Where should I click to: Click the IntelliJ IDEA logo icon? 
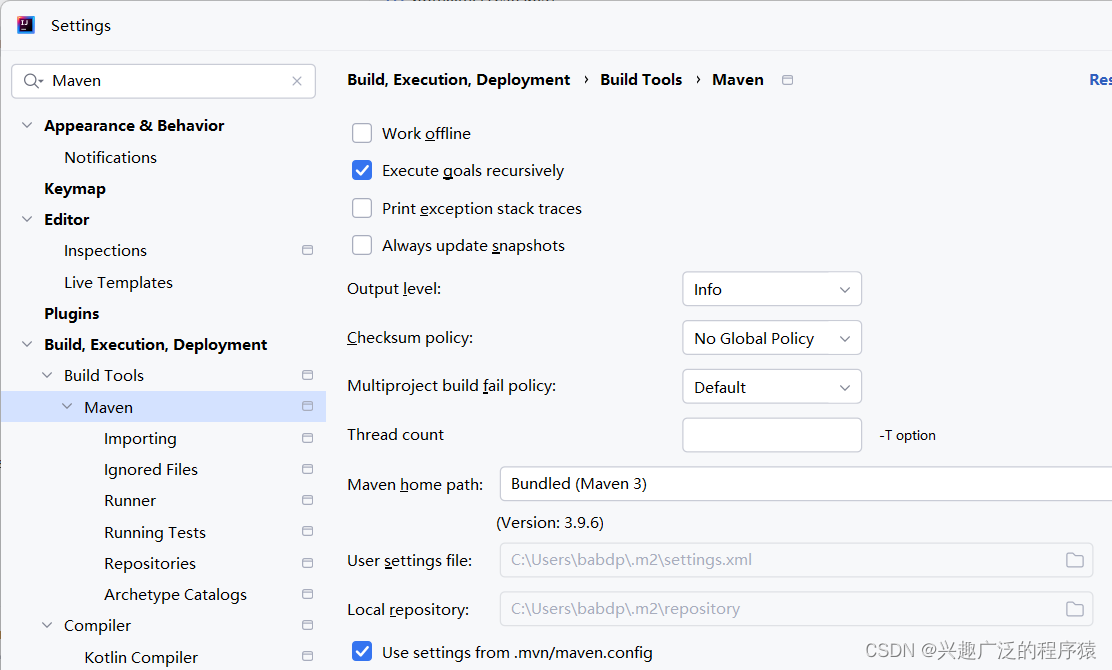26,26
